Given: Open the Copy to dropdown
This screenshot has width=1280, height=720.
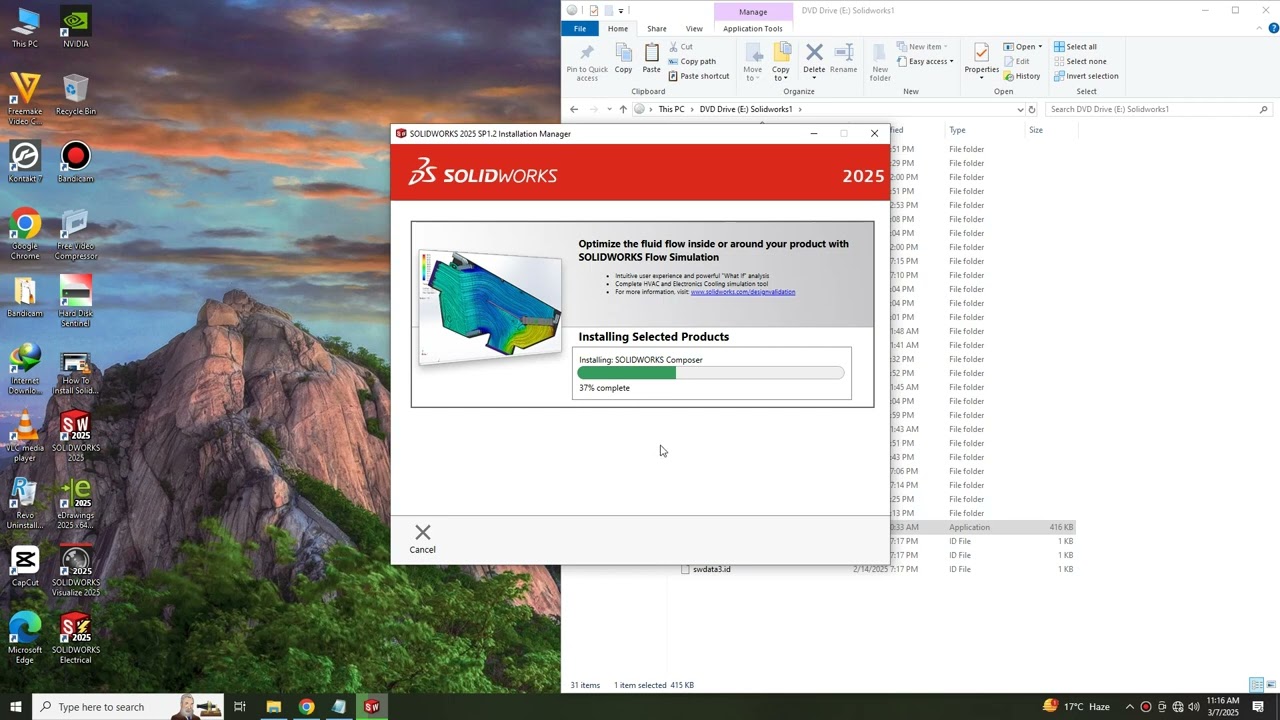Looking at the screenshot, I should [x=781, y=62].
